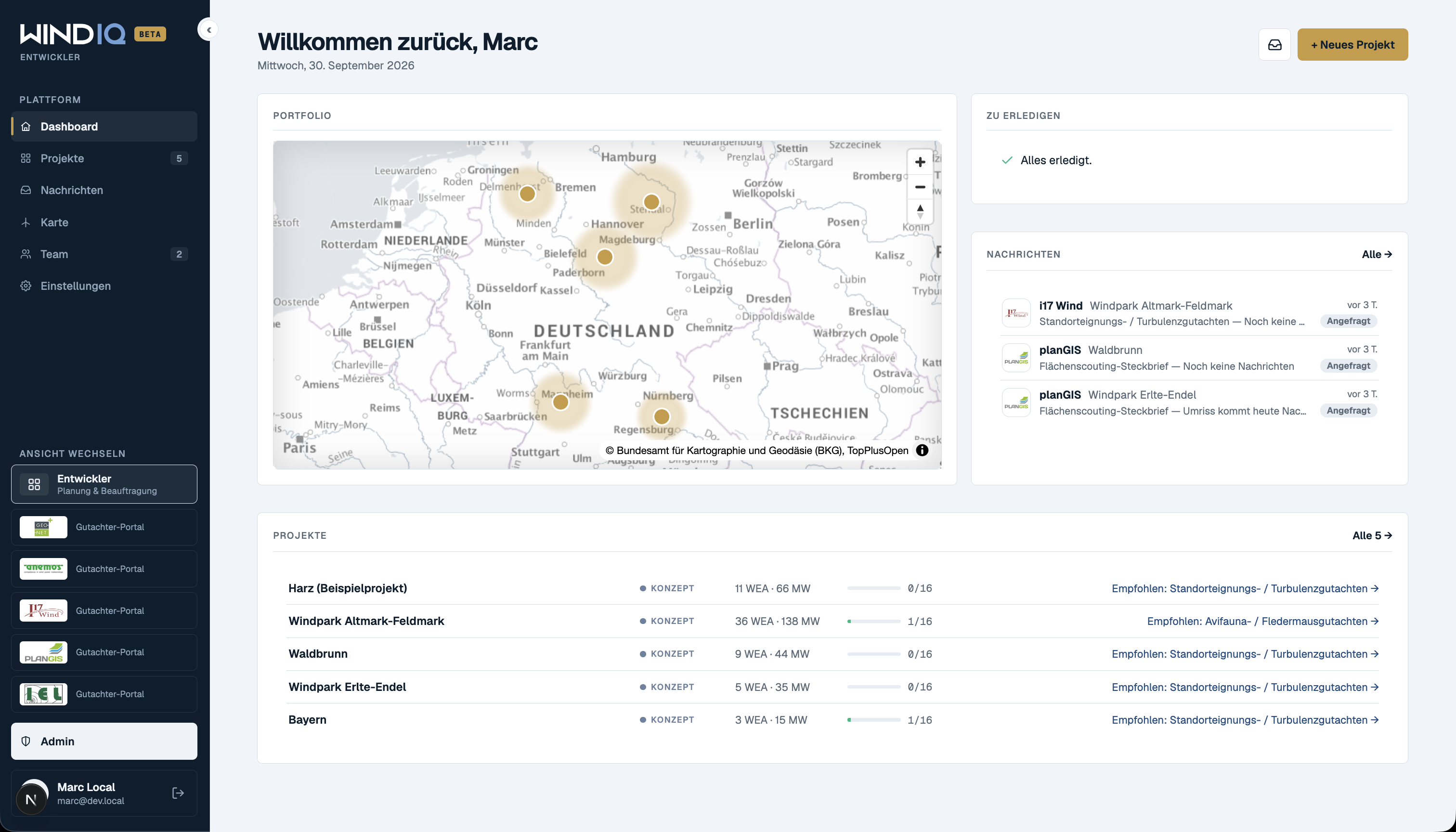Switch to Entwickler view
Viewport: 1456px width, 832px height.
(104, 484)
